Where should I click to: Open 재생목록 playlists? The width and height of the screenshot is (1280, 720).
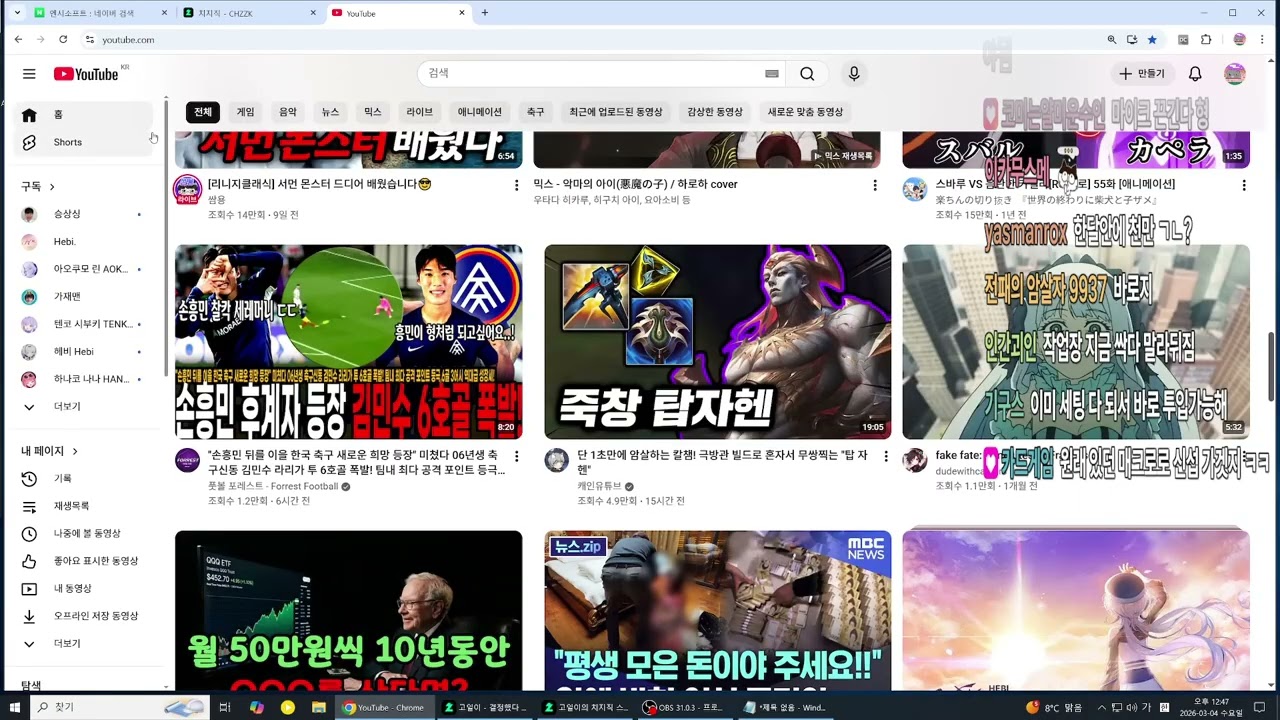(x=84, y=506)
